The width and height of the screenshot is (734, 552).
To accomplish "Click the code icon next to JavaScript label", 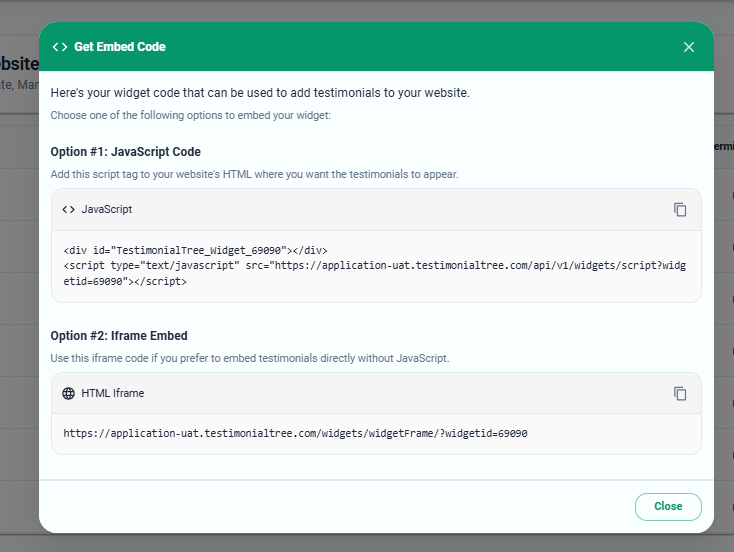I will tap(68, 210).
